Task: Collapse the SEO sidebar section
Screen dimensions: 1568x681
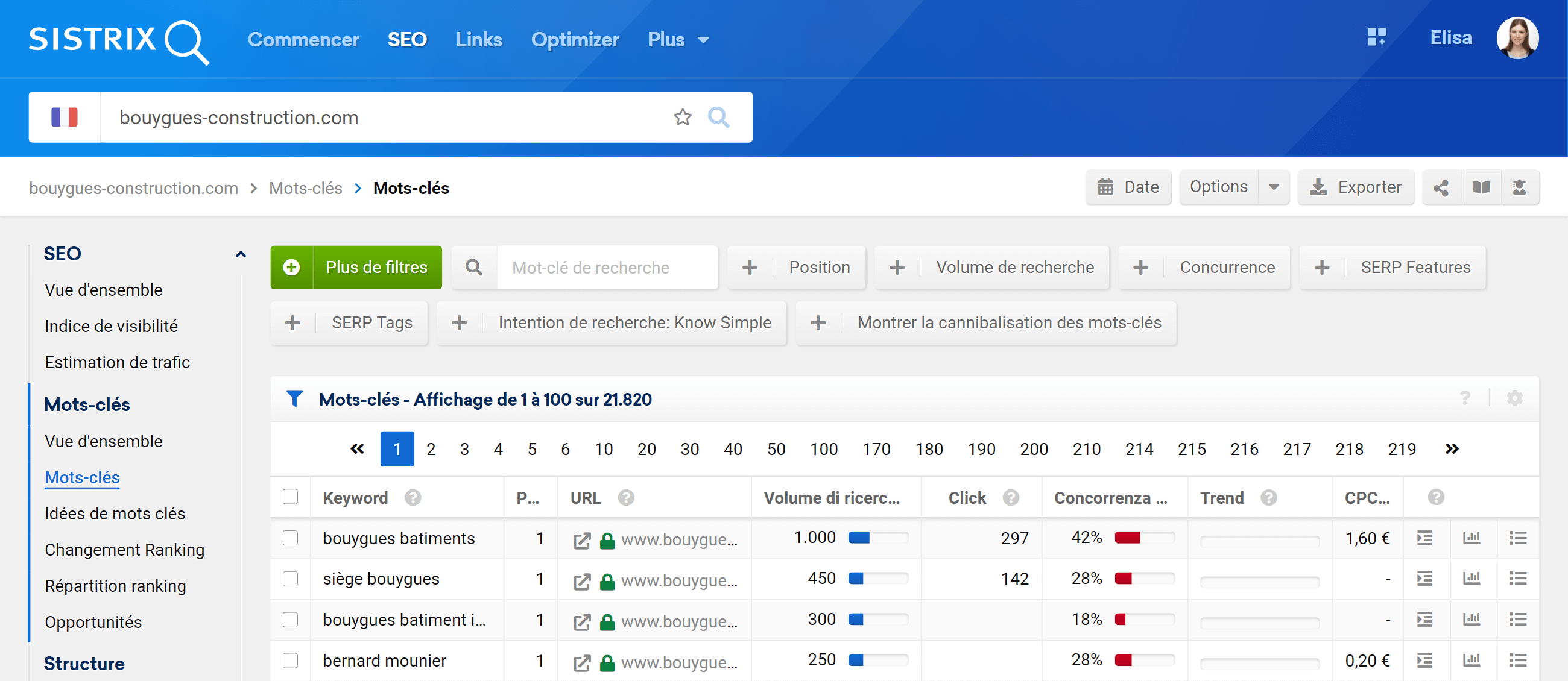Action: pos(241,254)
